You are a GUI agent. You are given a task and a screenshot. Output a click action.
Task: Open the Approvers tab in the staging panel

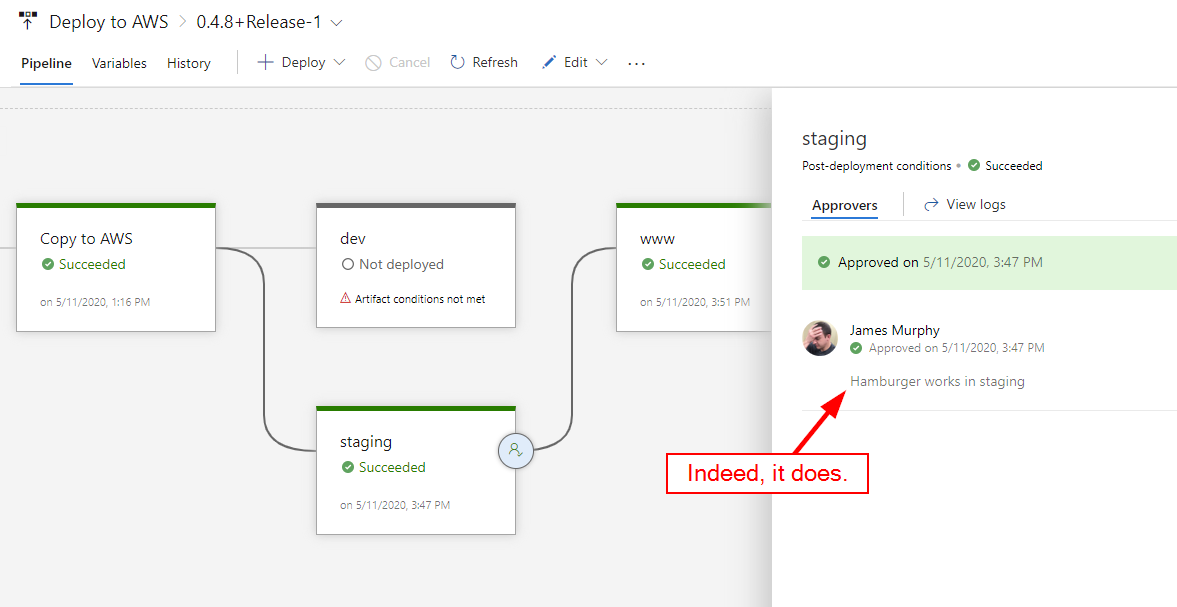click(845, 205)
